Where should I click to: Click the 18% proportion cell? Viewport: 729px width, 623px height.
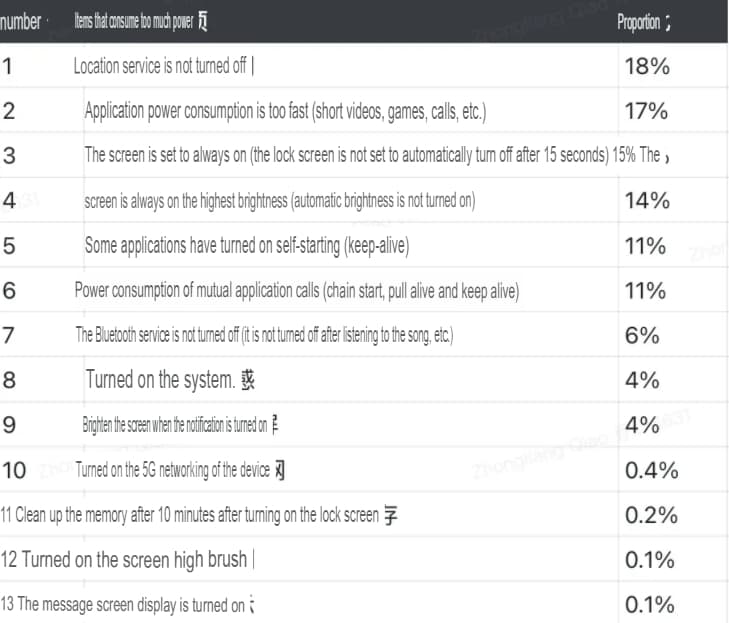point(647,66)
